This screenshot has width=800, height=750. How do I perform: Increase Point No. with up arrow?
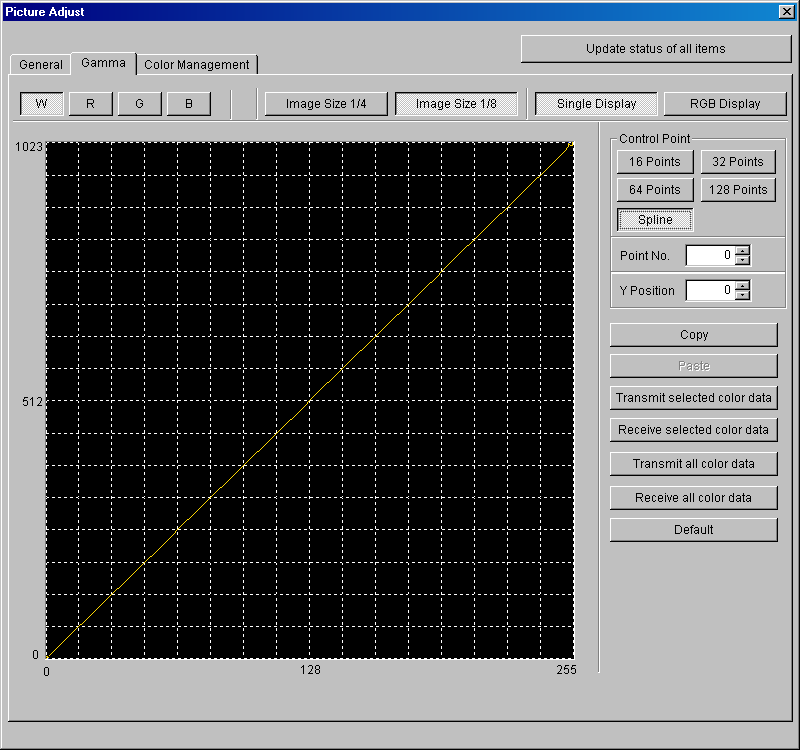coord(742,251)
